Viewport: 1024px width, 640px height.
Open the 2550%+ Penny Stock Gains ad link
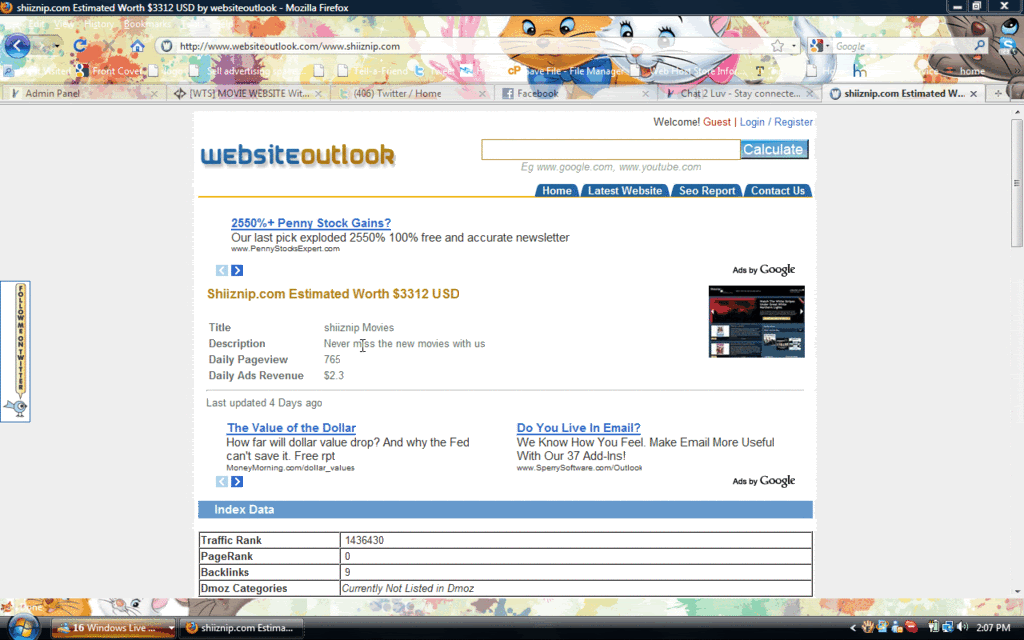coord(311,223)
